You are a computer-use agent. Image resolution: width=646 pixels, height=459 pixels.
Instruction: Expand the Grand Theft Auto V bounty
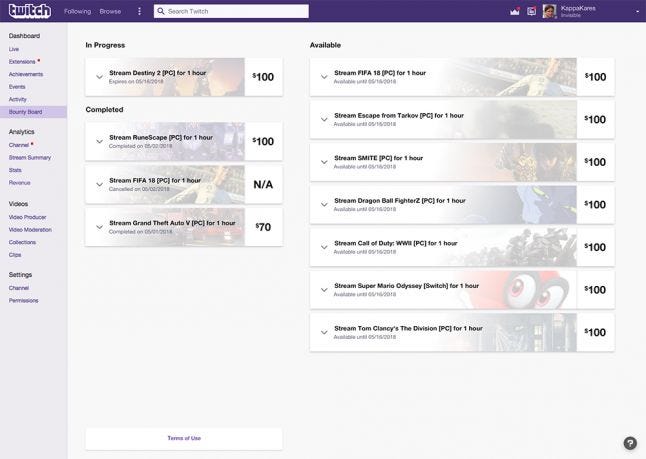(x=99, y=227)
